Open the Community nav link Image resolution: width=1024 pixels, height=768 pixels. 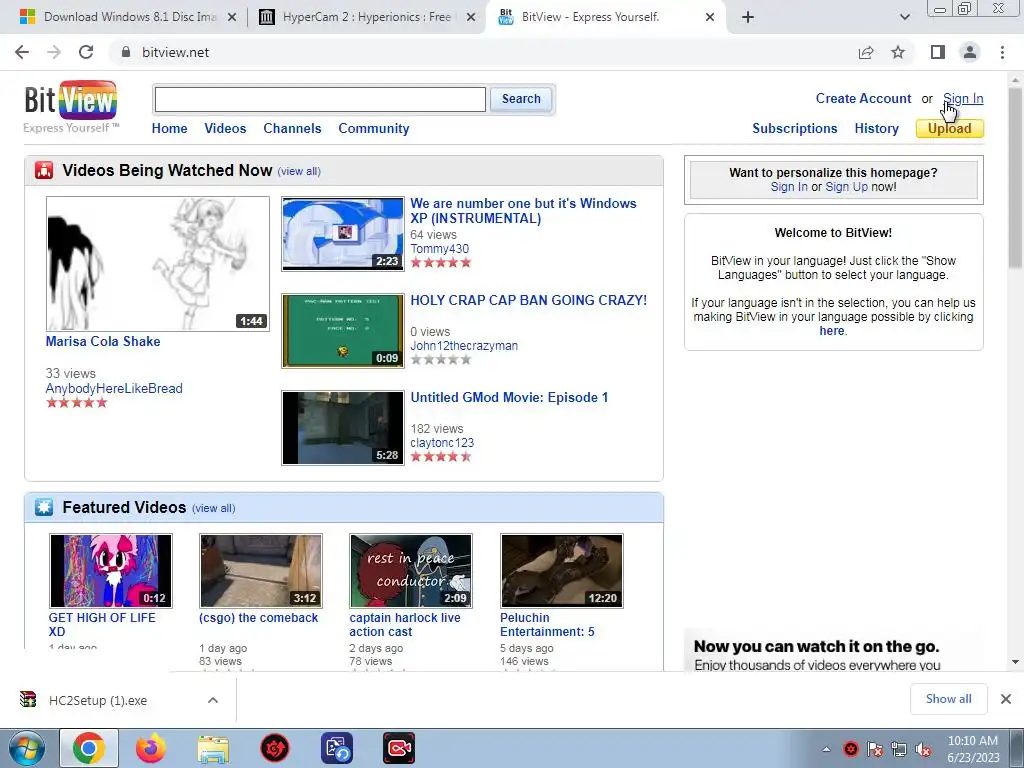click(x=374, y=129)
